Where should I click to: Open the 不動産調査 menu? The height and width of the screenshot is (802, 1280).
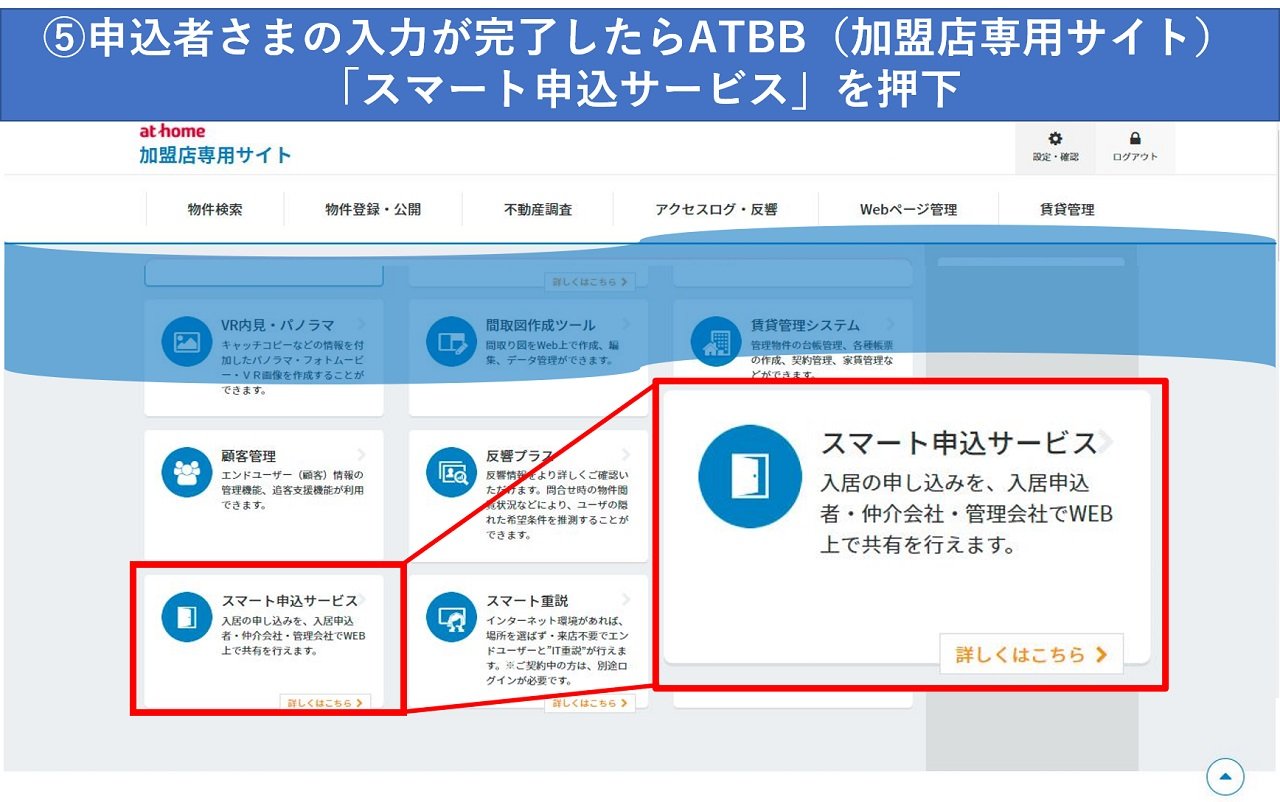(x=538, y=209)
